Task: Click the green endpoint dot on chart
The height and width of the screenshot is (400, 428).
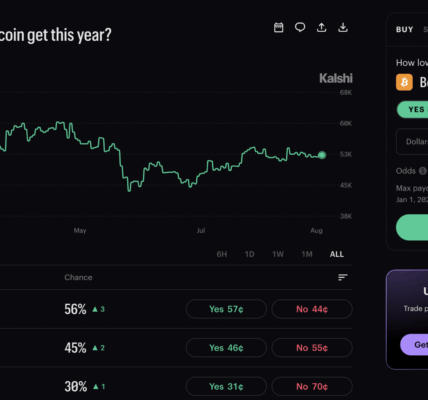Action: tap(322, 155)
